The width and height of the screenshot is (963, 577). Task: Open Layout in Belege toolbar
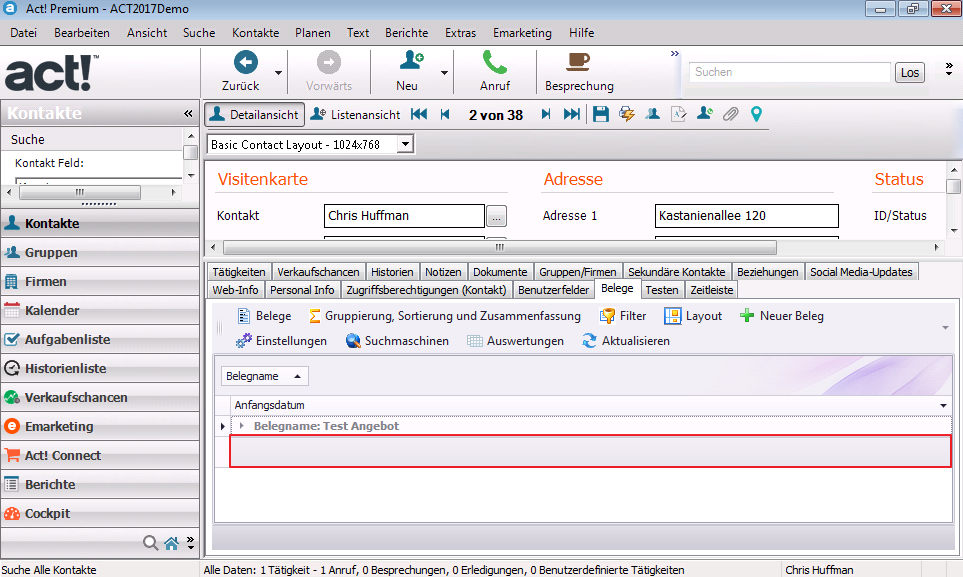point(693,316)
